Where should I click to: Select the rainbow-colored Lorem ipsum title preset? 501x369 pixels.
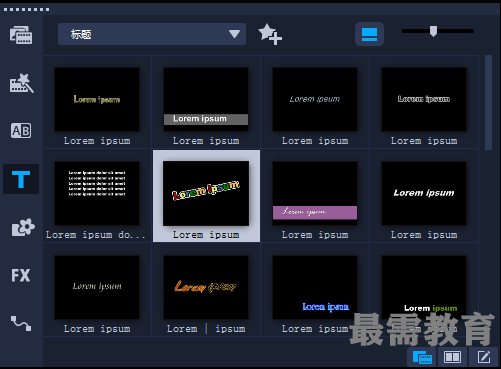pyautogui.click(x=206, y=196)
